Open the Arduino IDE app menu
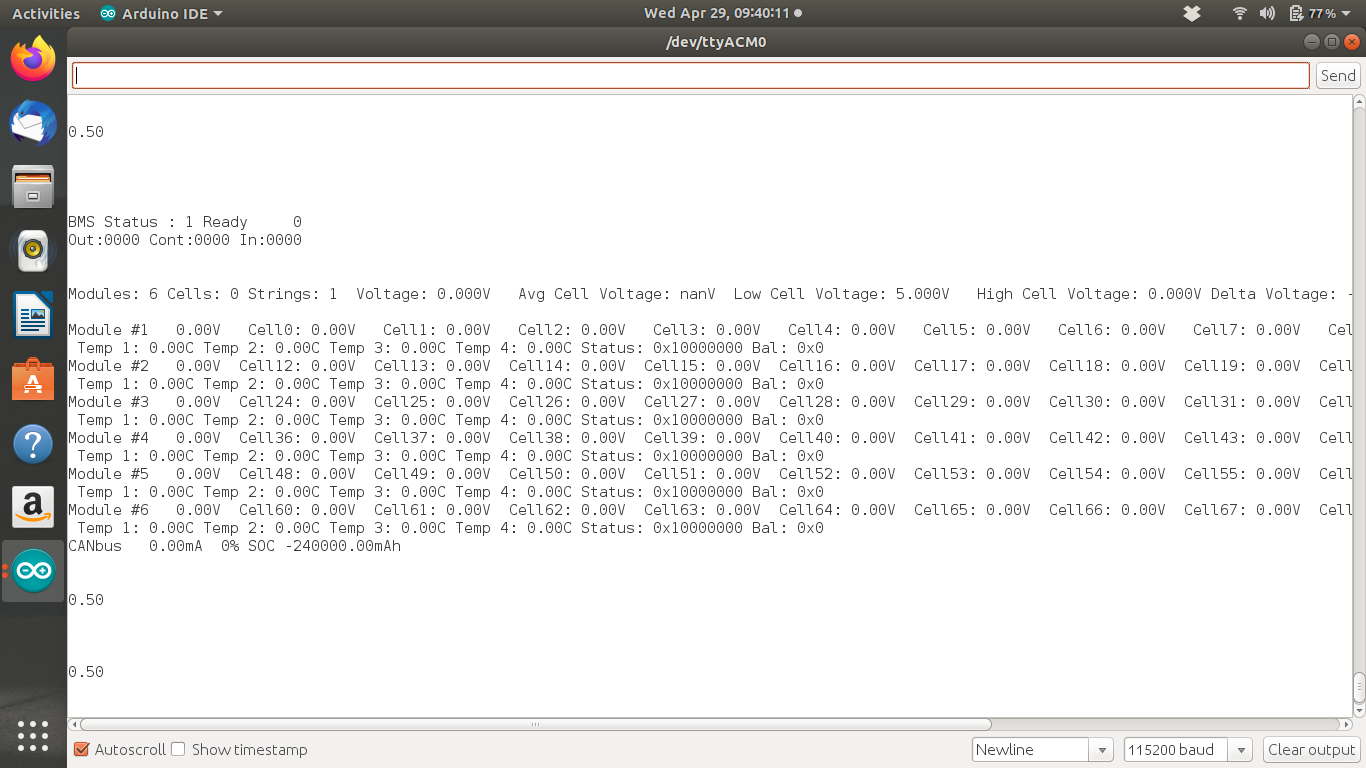Screen dimensions: 1366x768 coord(162,14)
